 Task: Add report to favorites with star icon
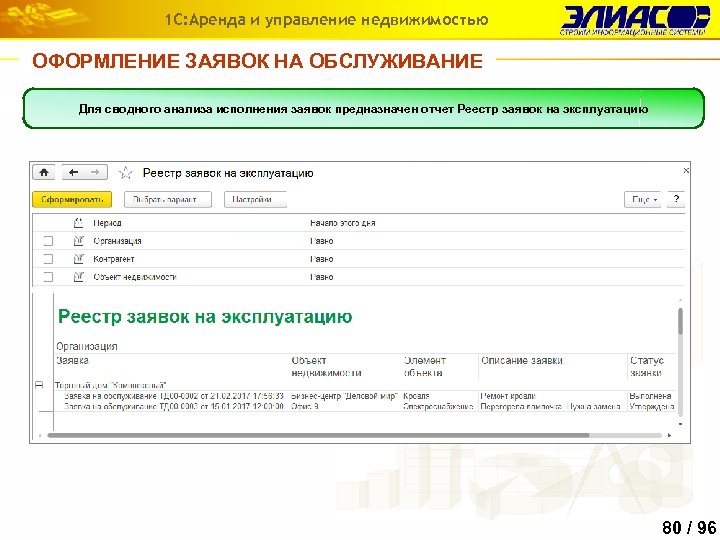pos(125,173)
